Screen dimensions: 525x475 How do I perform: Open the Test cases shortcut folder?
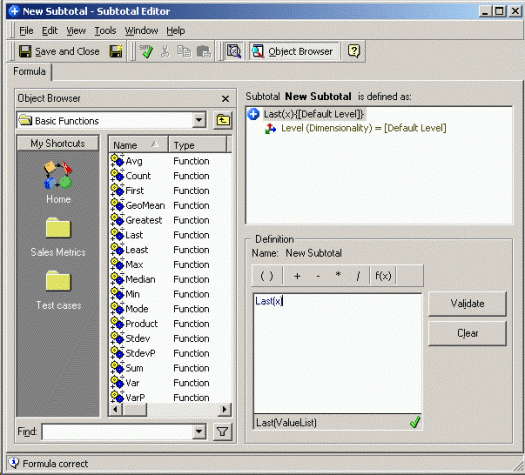tap(58, 290)
